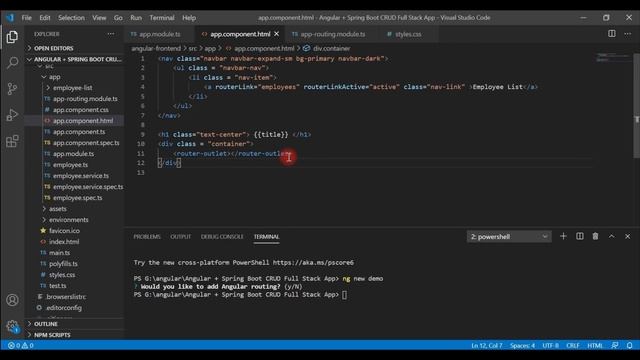The width and height of the screenshot is (640, 360).
Task: Open editor More Actions ellipsis
Action: (627, 34)
